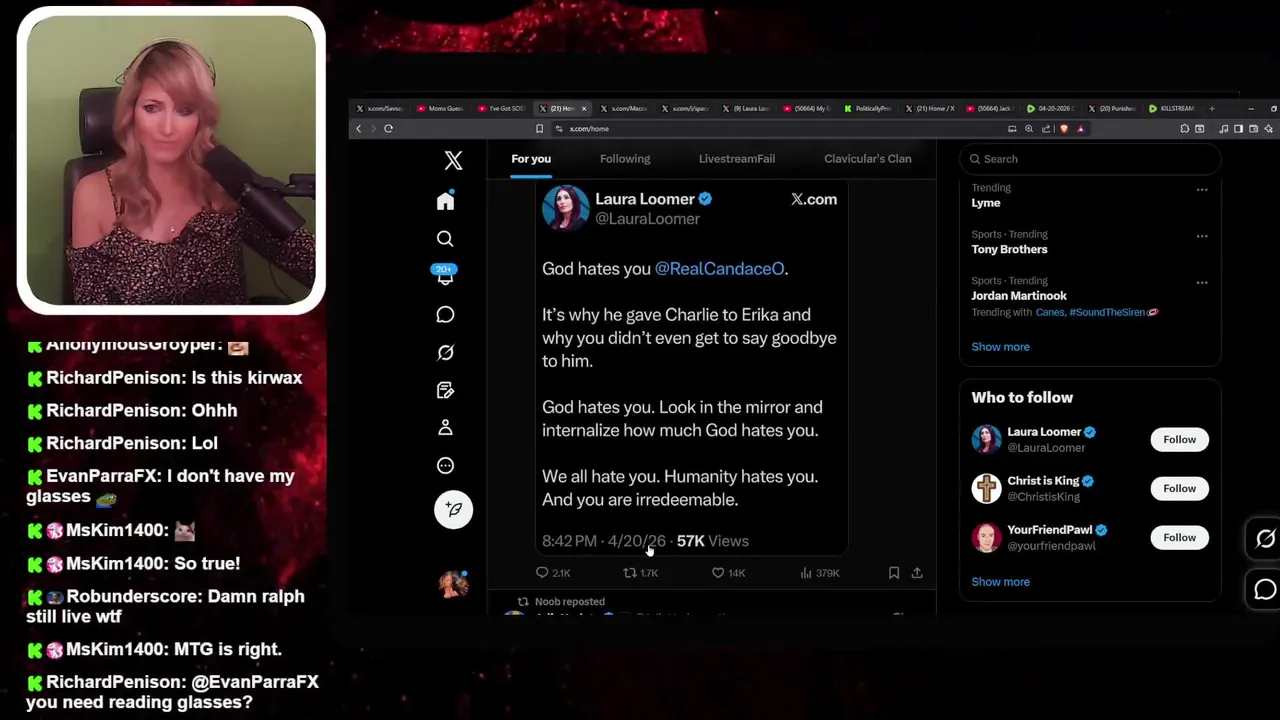The height and width of the screenshot is (720, 1280).
Task: Click the white compose Post button
Action: click(x=453, y=509)
